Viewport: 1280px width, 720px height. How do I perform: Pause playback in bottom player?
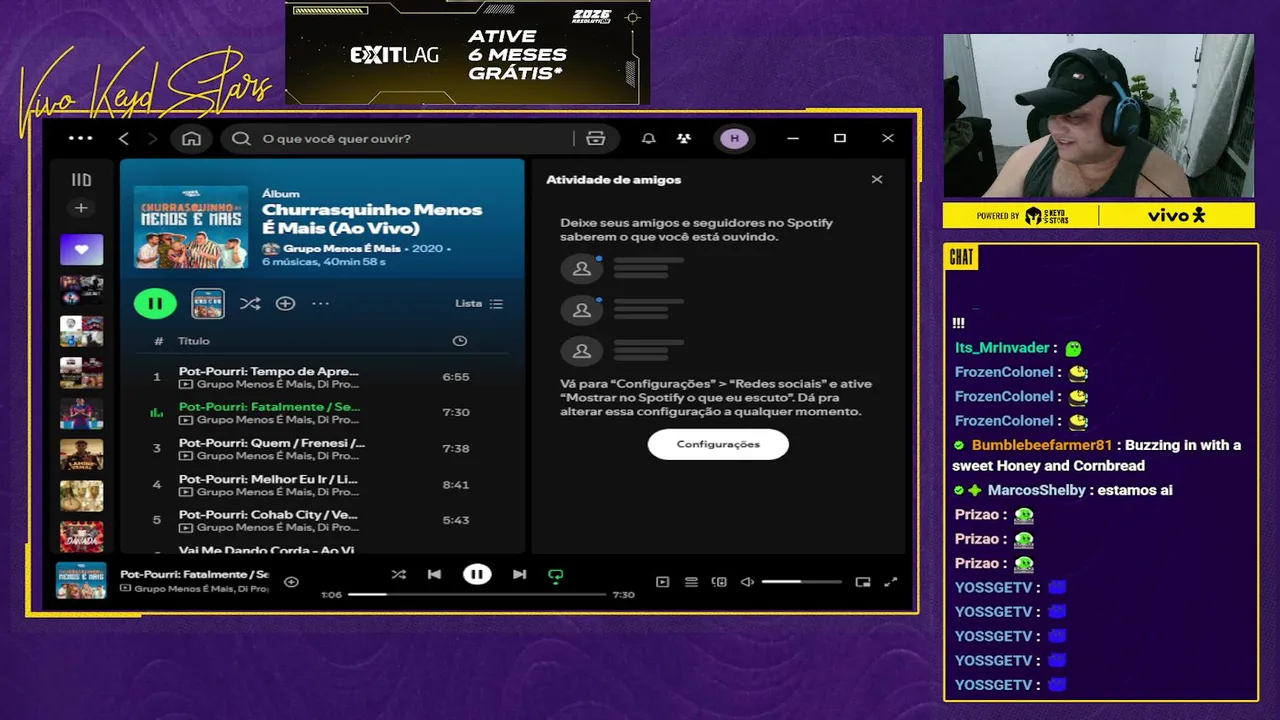point(477,574)
